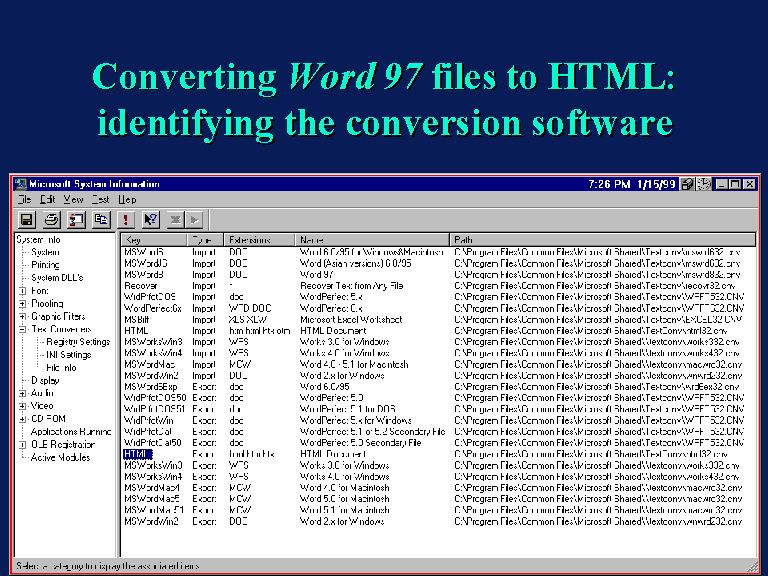The image size is (768, 576).
Task: Select the WrdPrfctWin key row
Action: [148, 420]
